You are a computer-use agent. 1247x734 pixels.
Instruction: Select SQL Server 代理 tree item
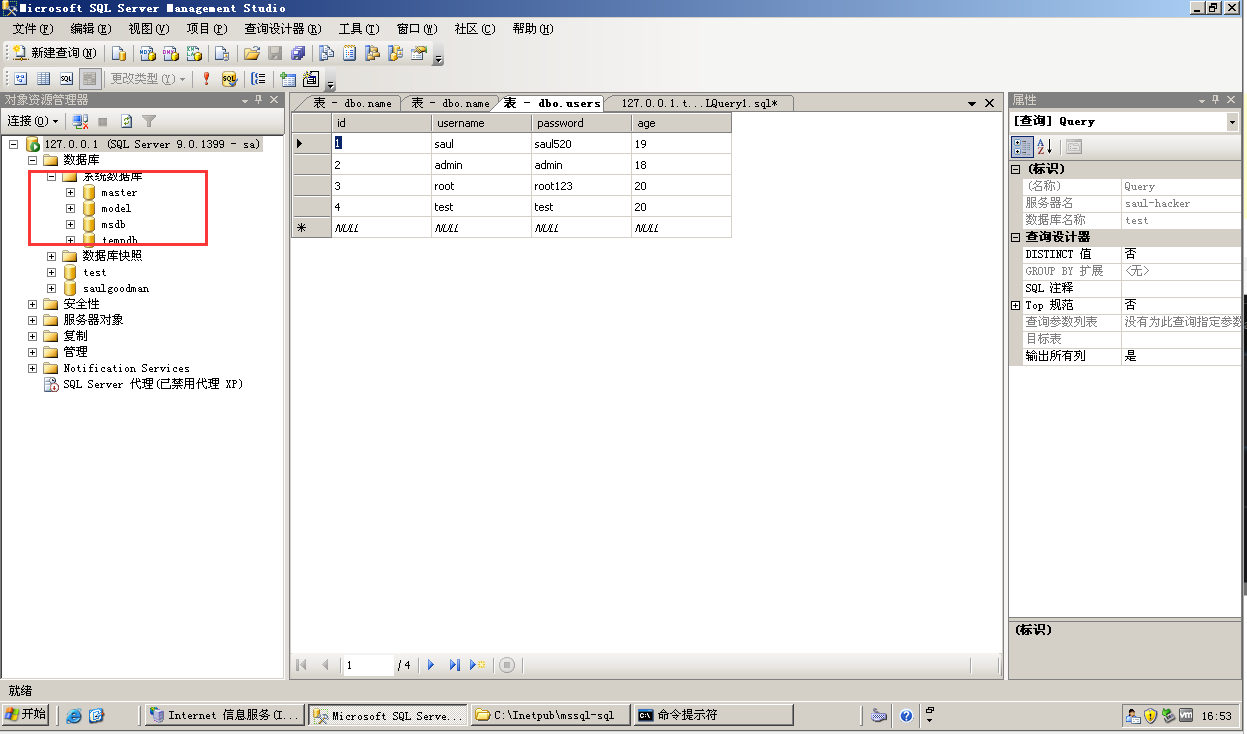(x=153, y=384)
